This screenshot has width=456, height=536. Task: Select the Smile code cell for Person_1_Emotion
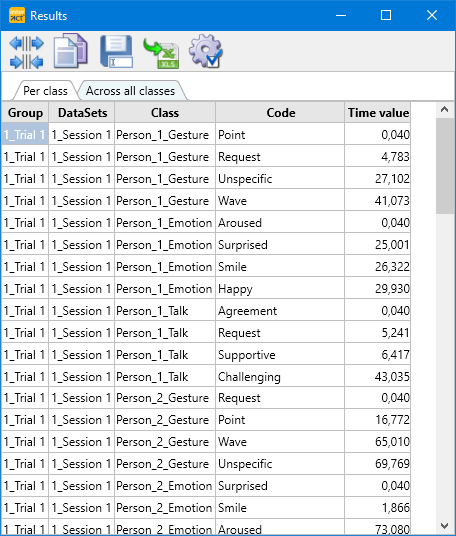pos(280,267)
